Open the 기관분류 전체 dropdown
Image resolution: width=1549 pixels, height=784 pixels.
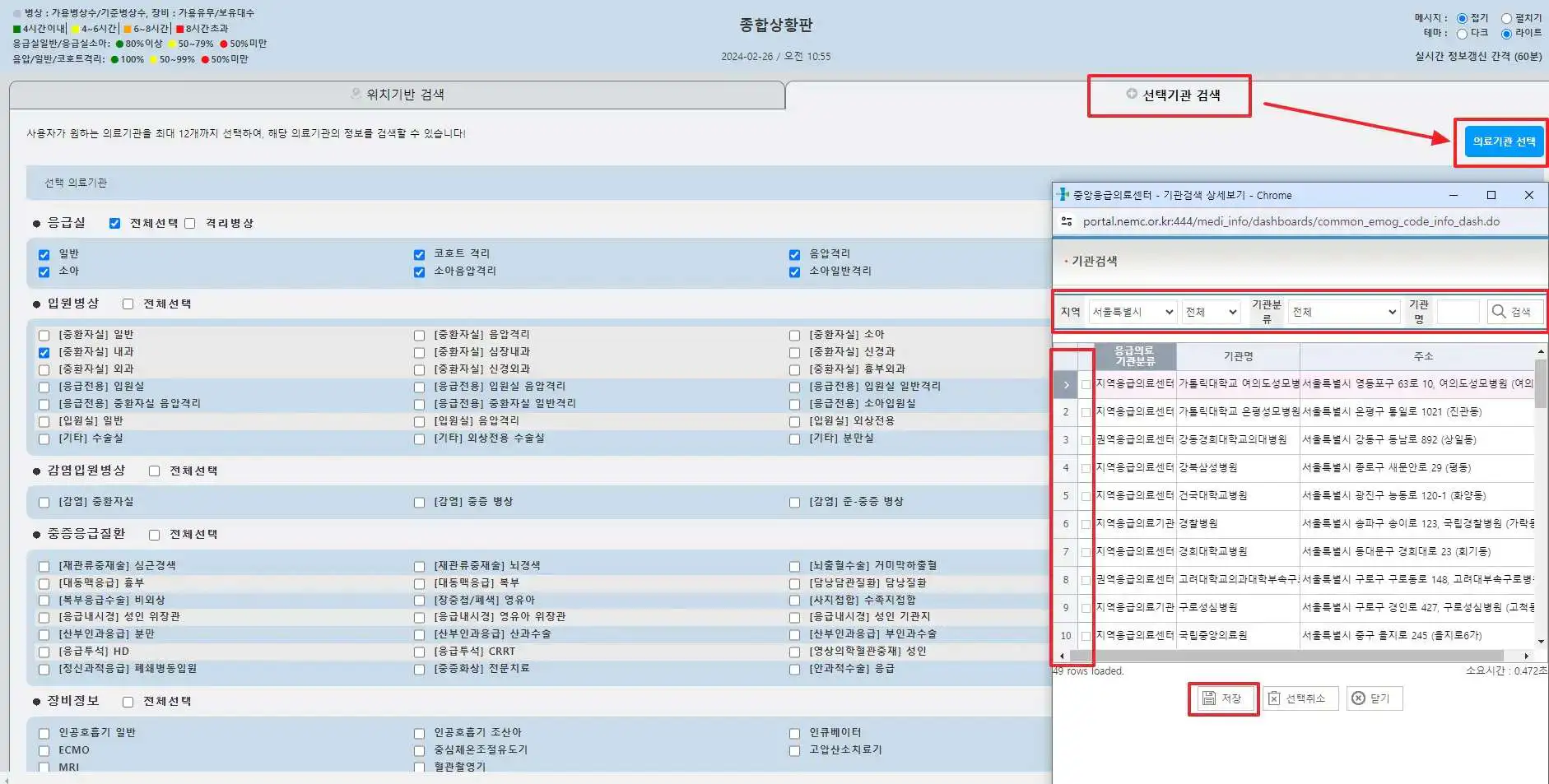coord(1343,312)
